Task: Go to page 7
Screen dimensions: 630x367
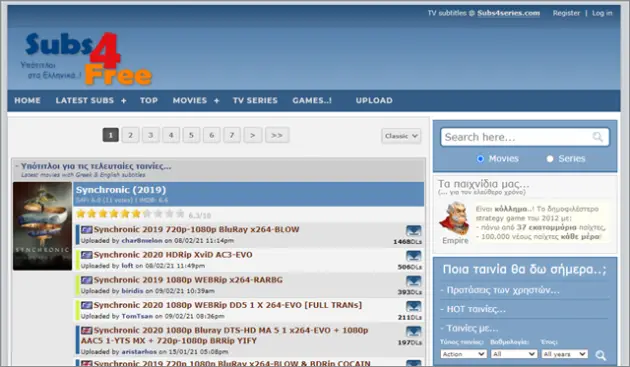Action: [x=232, y=135]
